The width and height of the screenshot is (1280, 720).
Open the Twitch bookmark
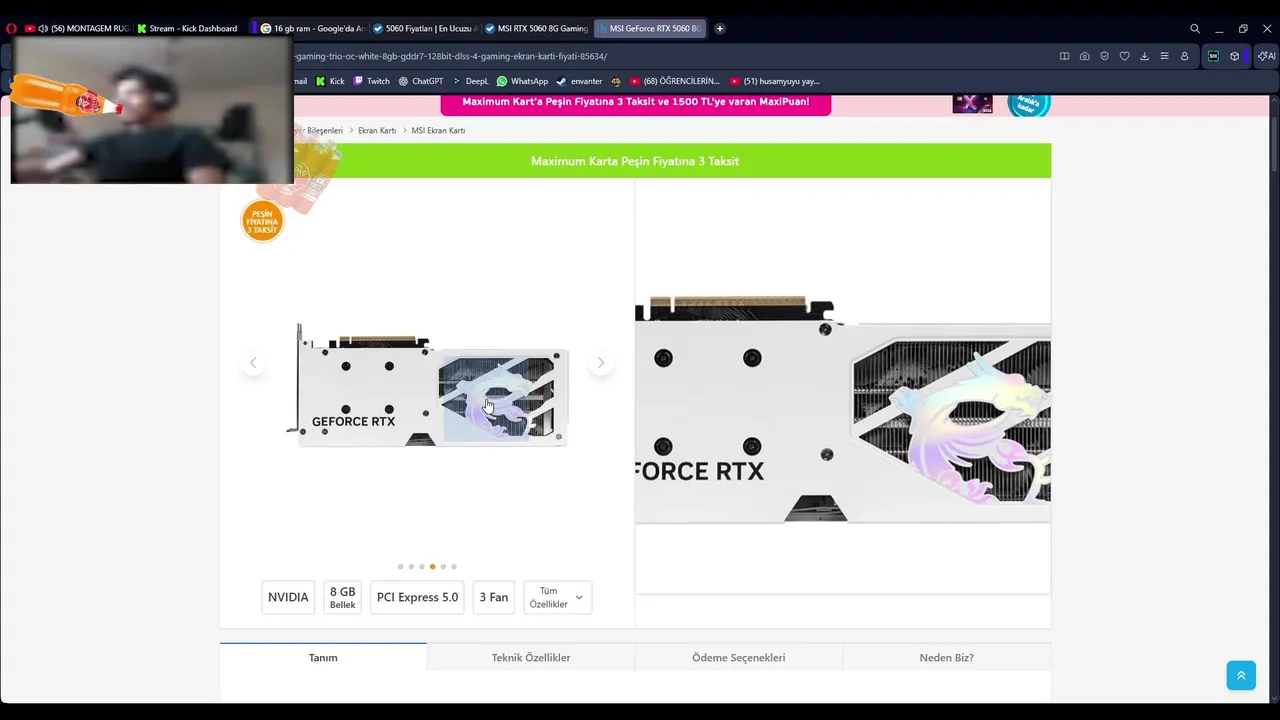371,81
